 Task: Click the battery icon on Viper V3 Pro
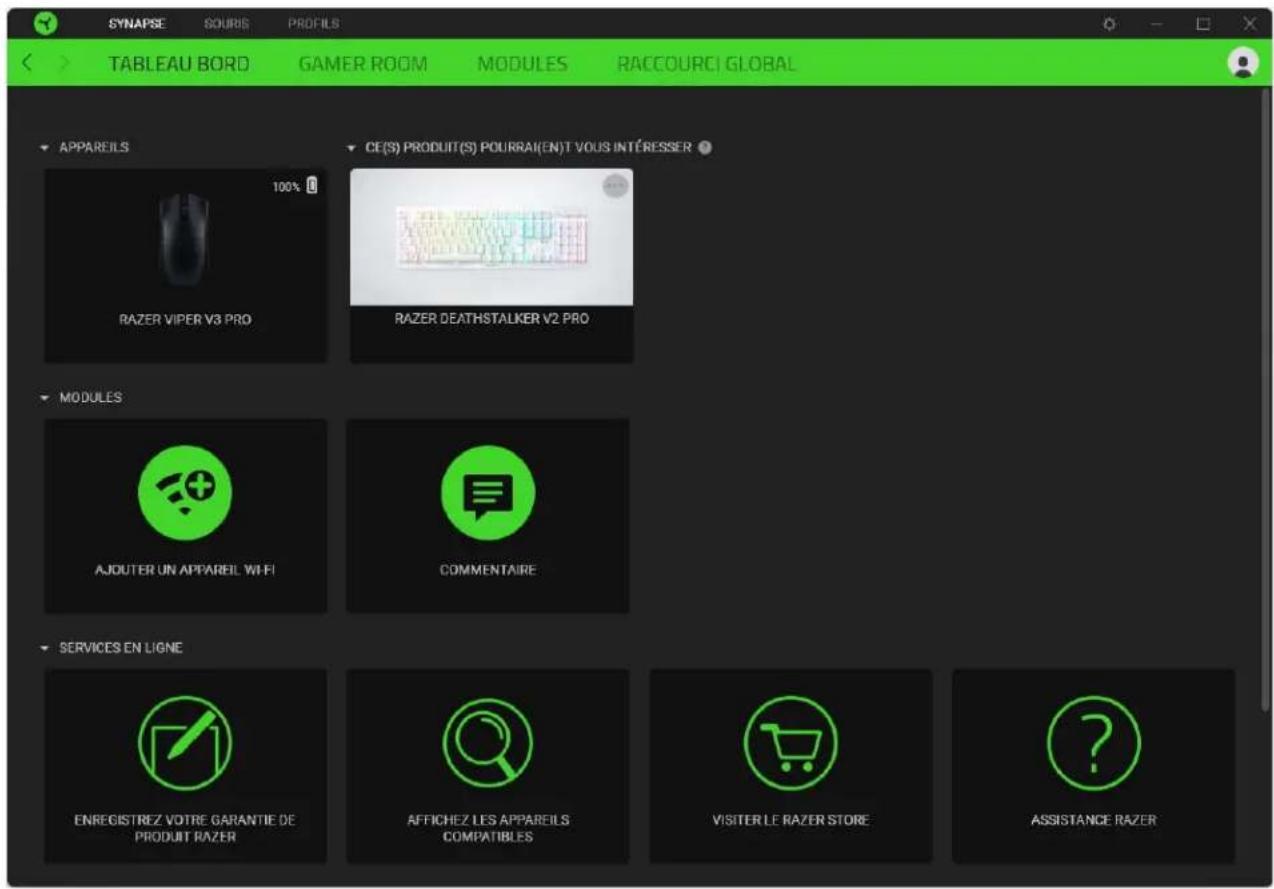point(313,185)
